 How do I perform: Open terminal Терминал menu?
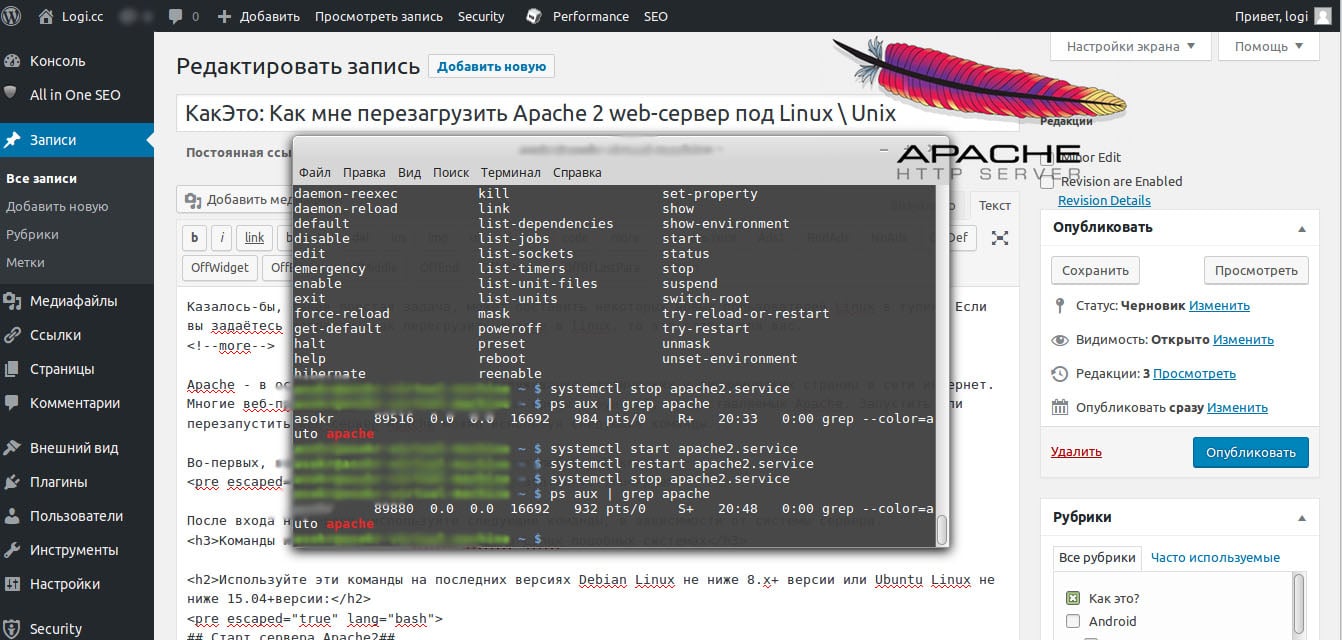tap(510, 172)
